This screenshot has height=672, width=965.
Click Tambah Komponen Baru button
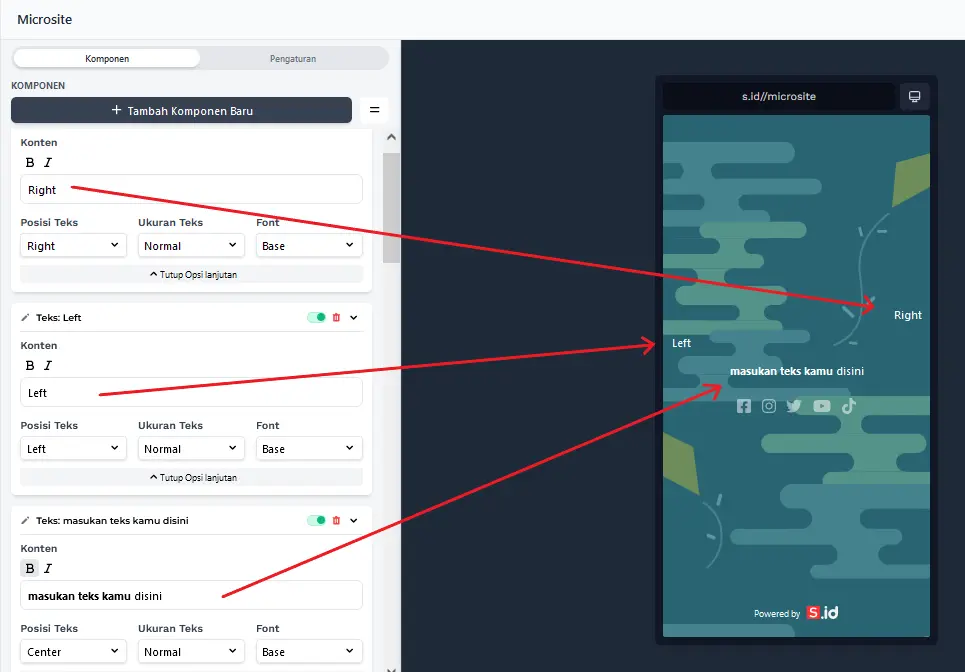tap(181, 111)
